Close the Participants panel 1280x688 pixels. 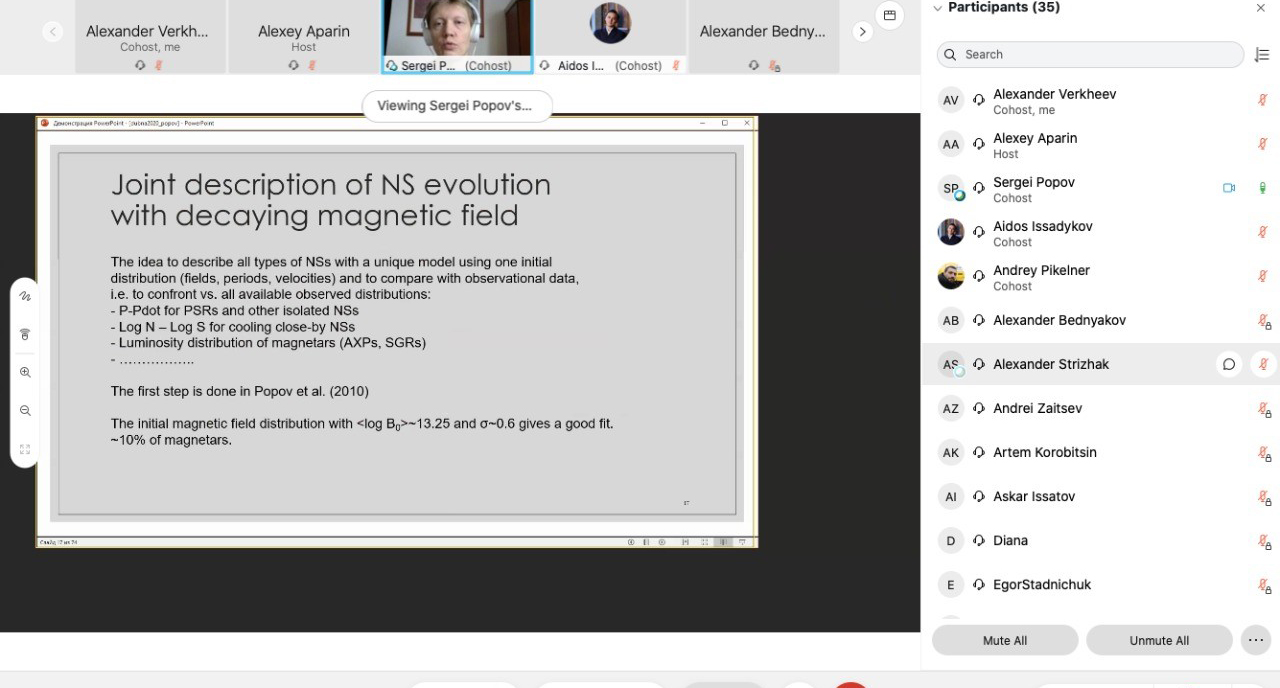[1260, 8]
